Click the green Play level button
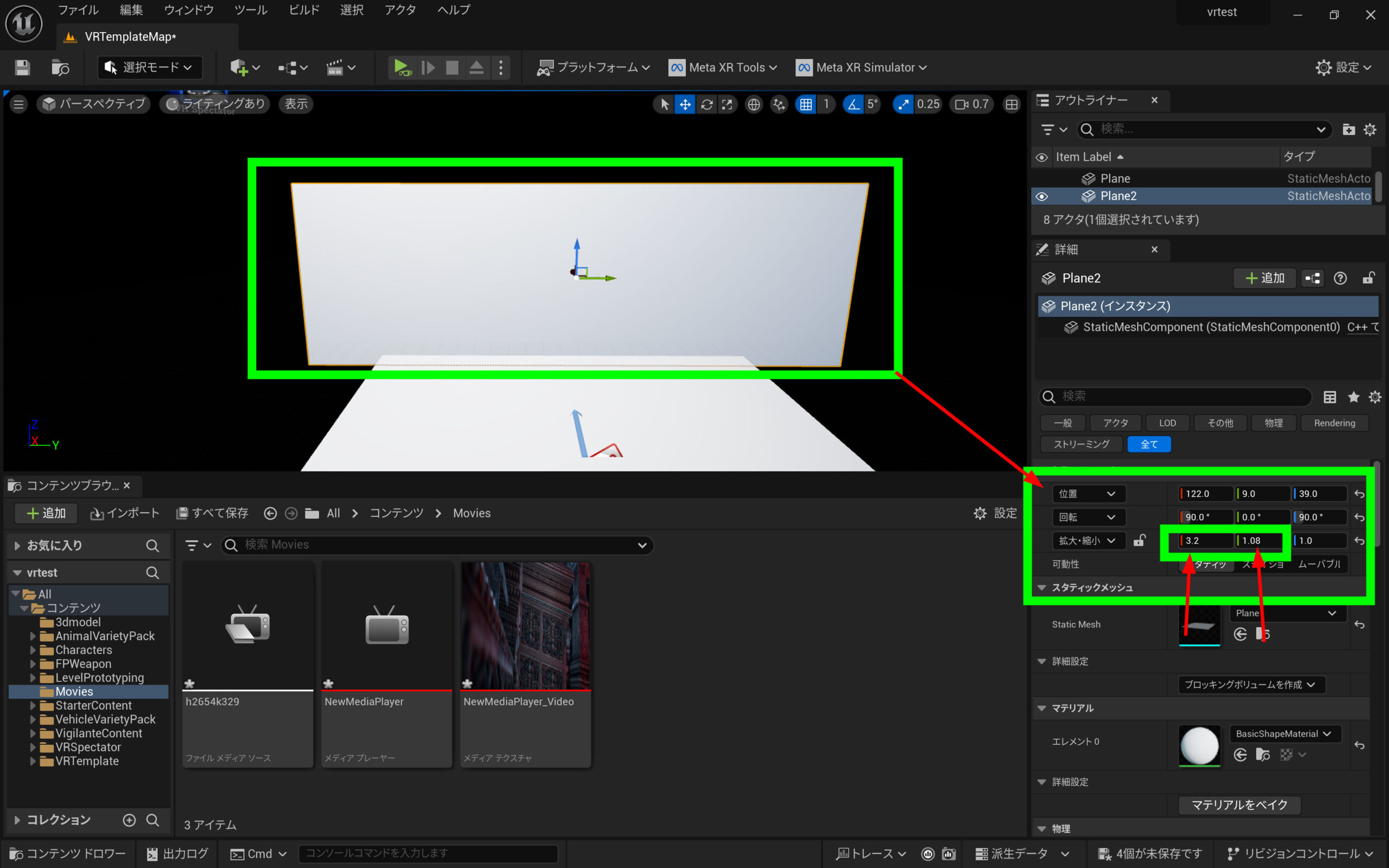This screenshot has height=868, width=1389. (401, 68)
